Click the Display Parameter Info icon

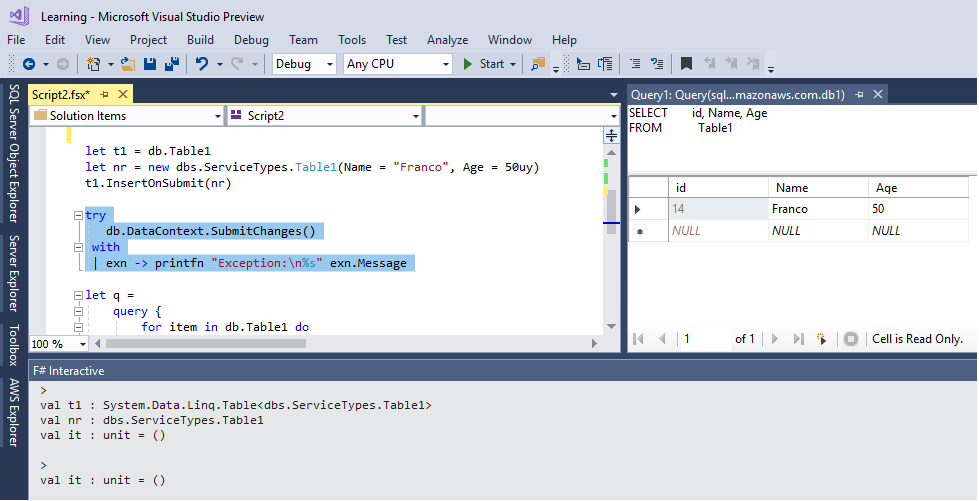point(605,64)
